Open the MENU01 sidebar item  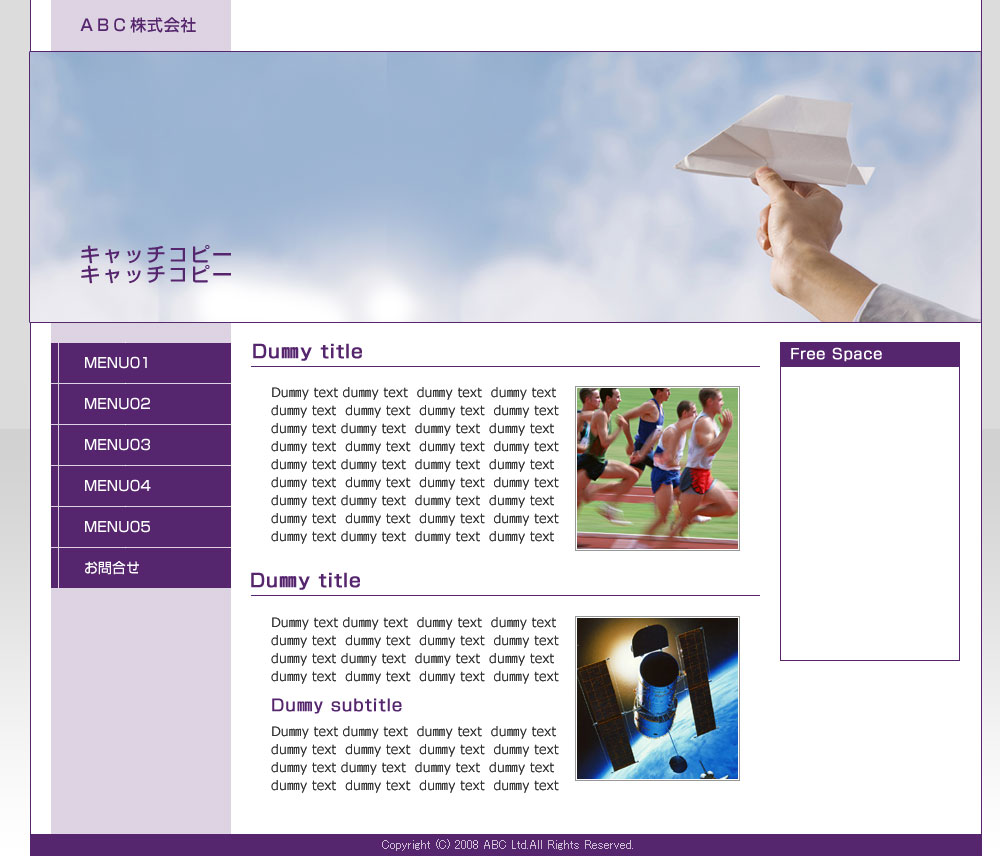(141, 363)
